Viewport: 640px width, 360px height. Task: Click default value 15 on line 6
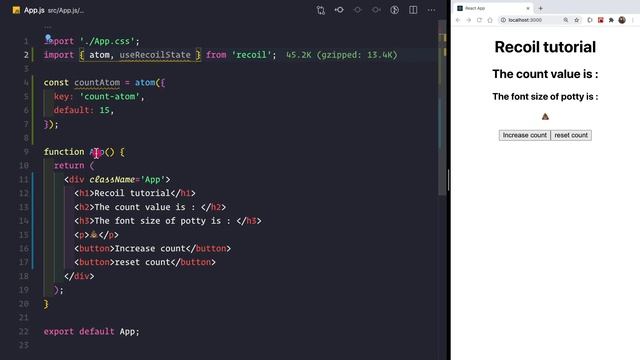(104, 110)
